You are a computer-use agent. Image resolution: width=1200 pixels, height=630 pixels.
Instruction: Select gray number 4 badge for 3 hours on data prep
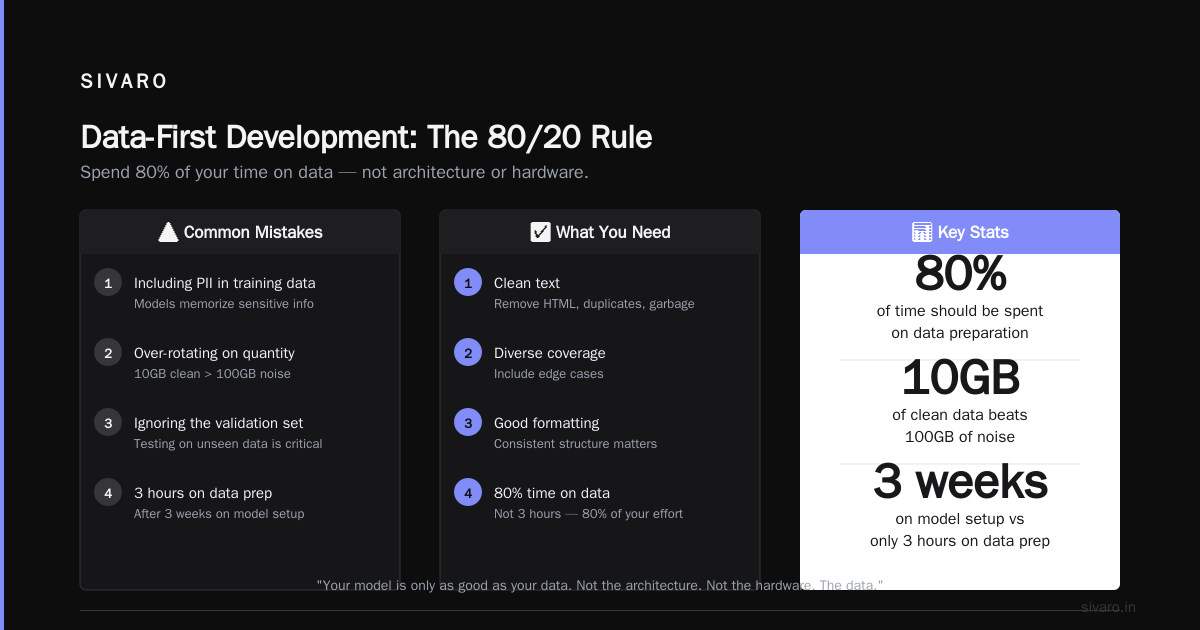(x=108, y=492)
